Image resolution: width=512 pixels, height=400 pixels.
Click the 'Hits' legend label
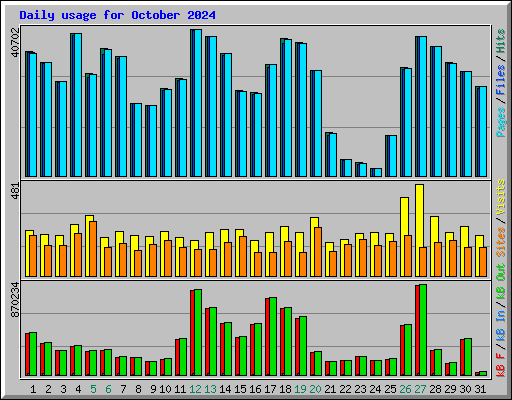coord(501,41)
